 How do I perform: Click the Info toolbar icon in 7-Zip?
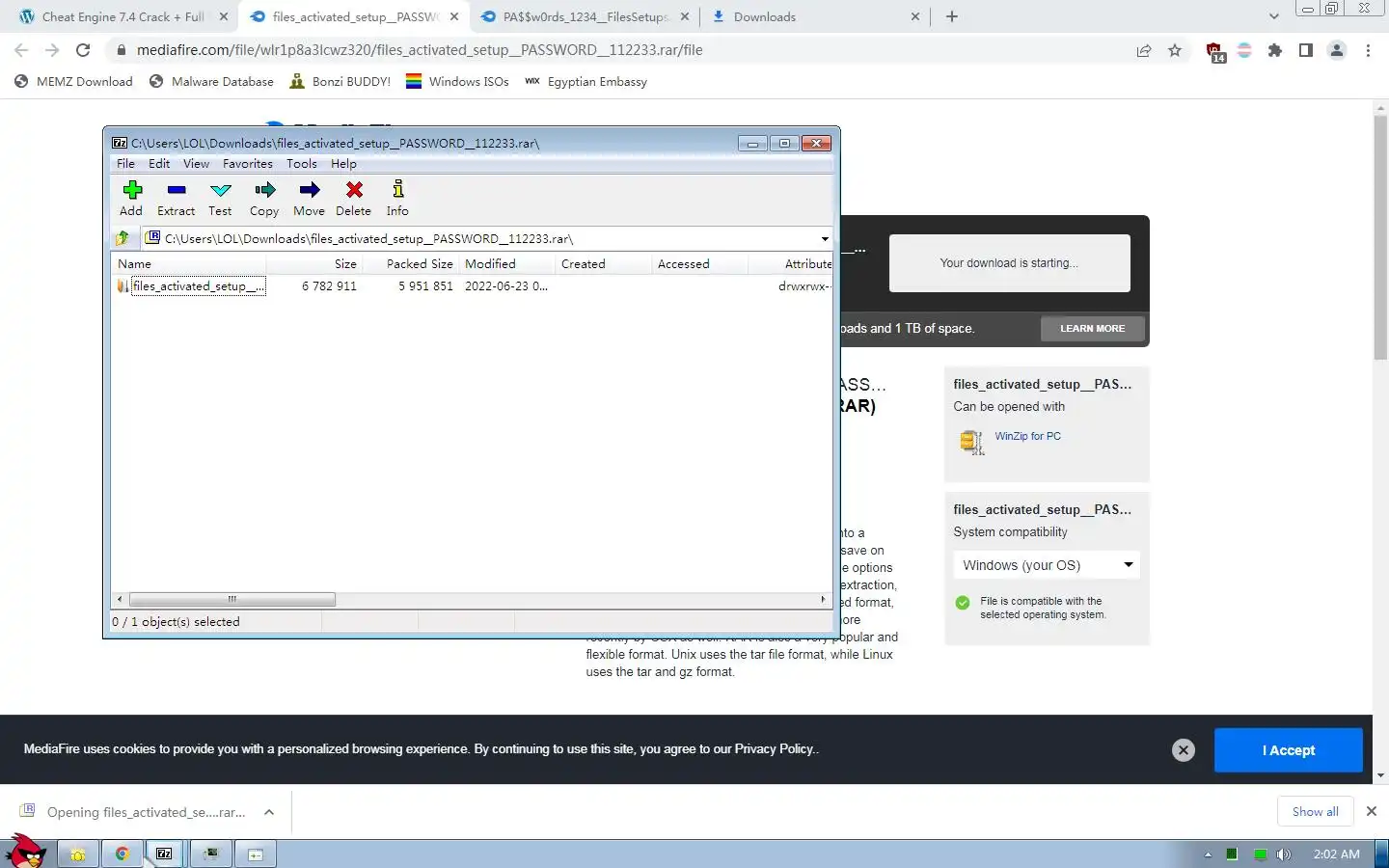(x=397, y=198)
